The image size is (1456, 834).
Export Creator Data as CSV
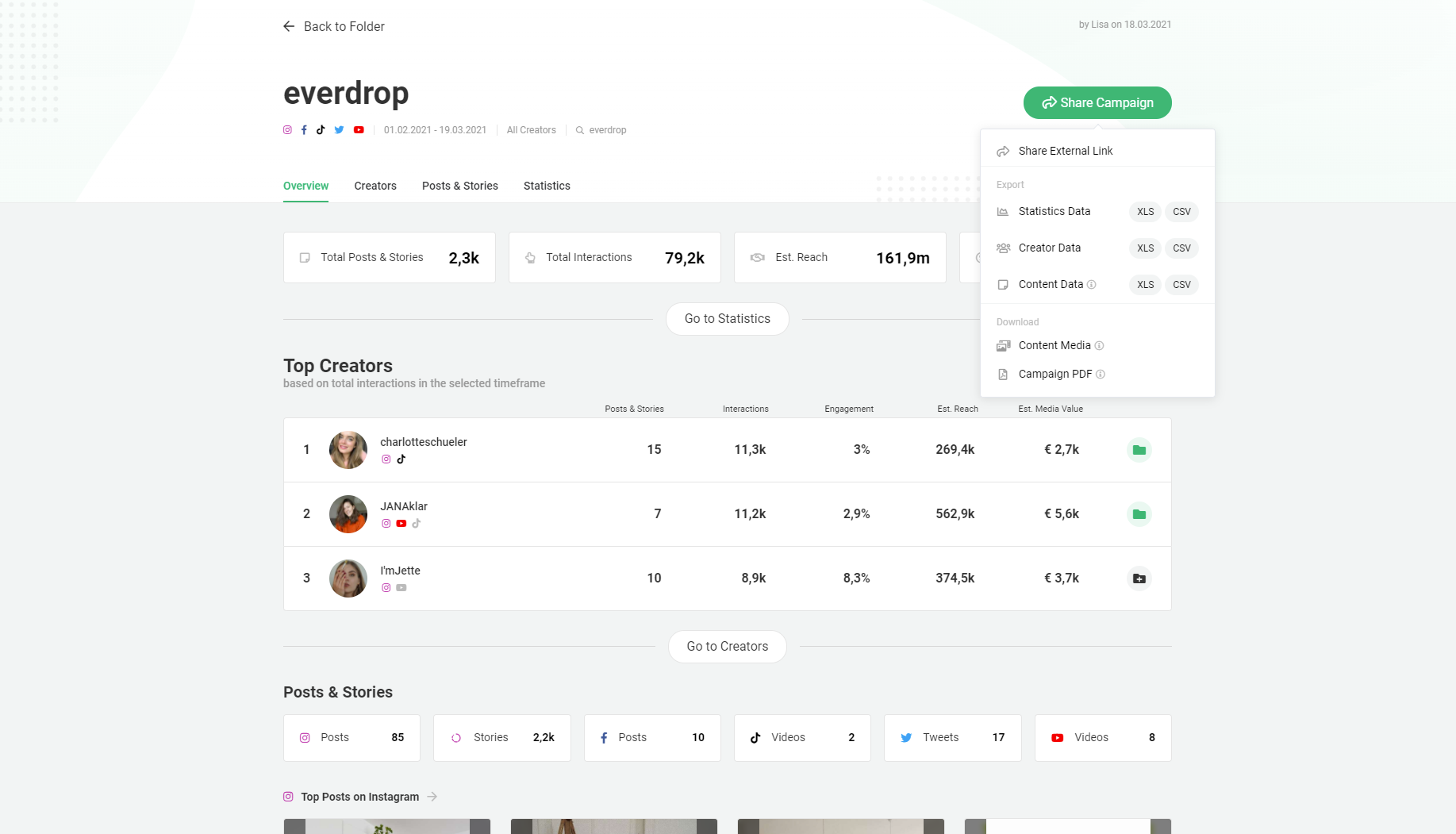1182,248
